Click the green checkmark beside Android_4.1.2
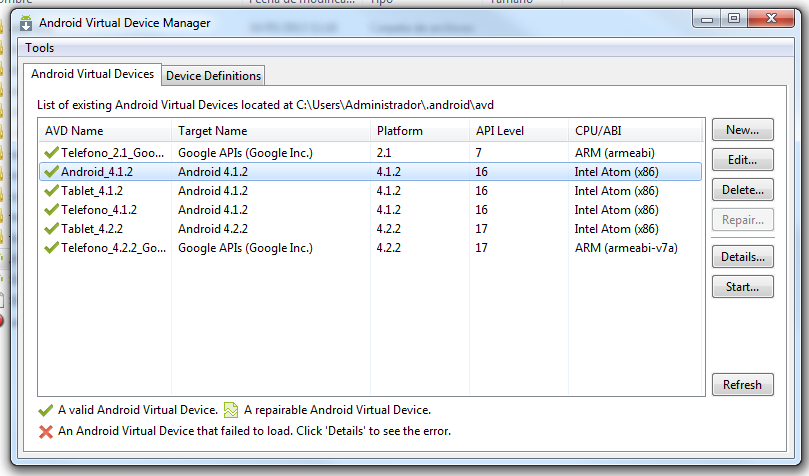Image resolution: width=809 pixels, height=476 pixels. (51, 172)
